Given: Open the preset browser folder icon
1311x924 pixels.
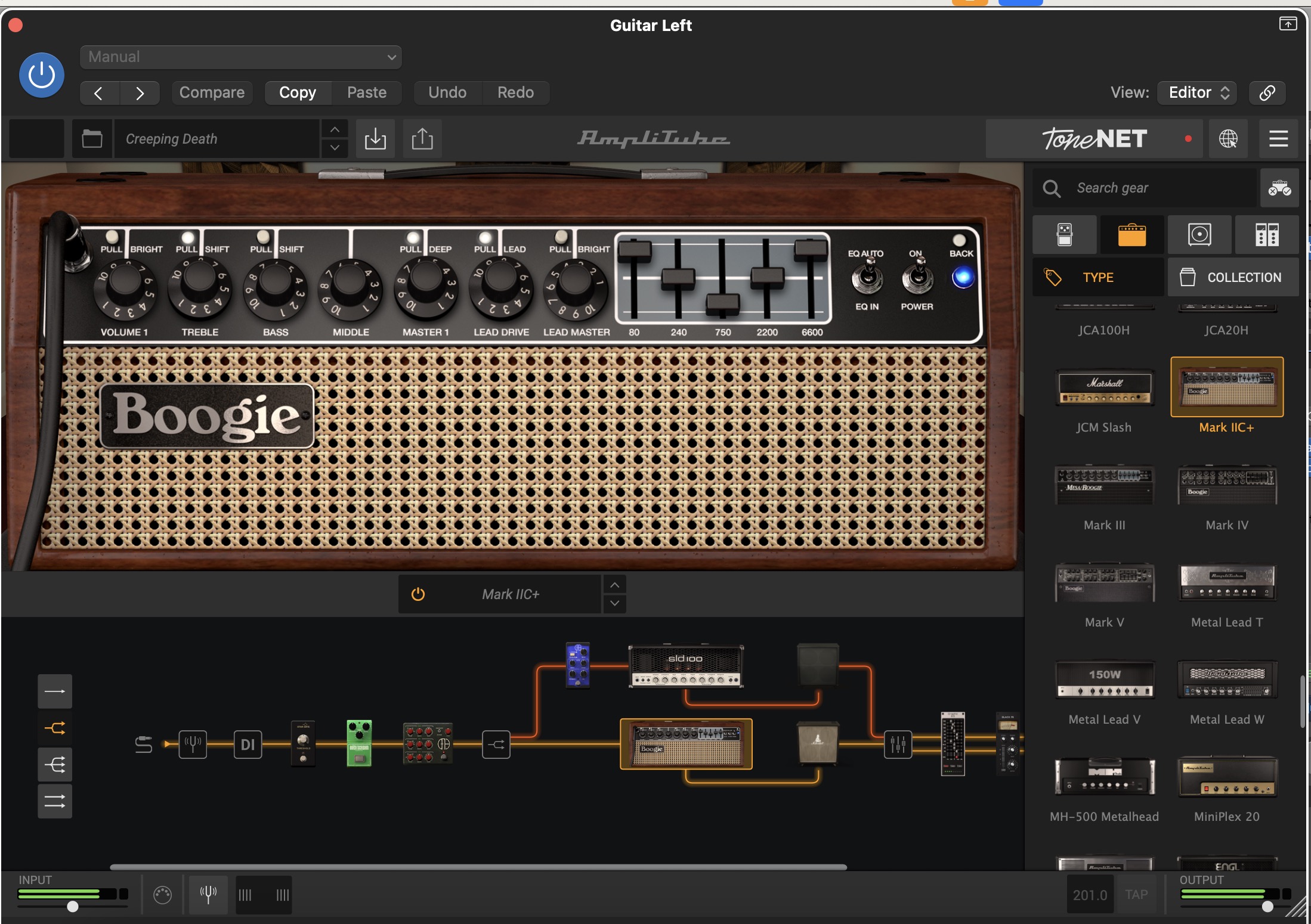Looking at the screenshot, I should click(92, 139).
